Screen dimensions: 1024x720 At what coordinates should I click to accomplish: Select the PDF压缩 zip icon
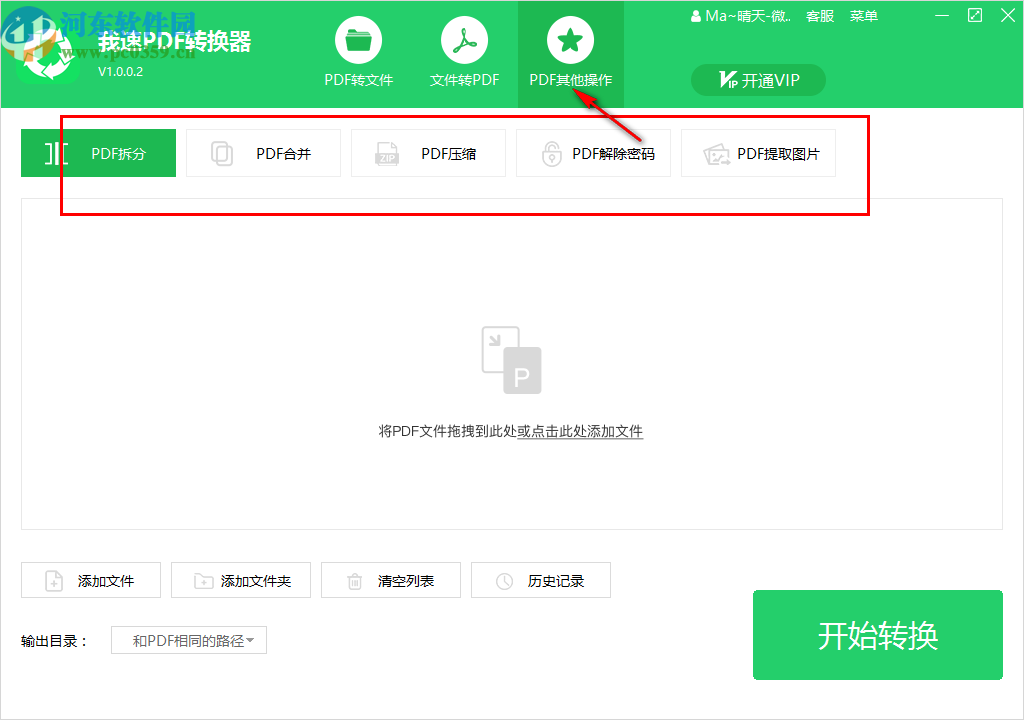click(x=388, y=153)
